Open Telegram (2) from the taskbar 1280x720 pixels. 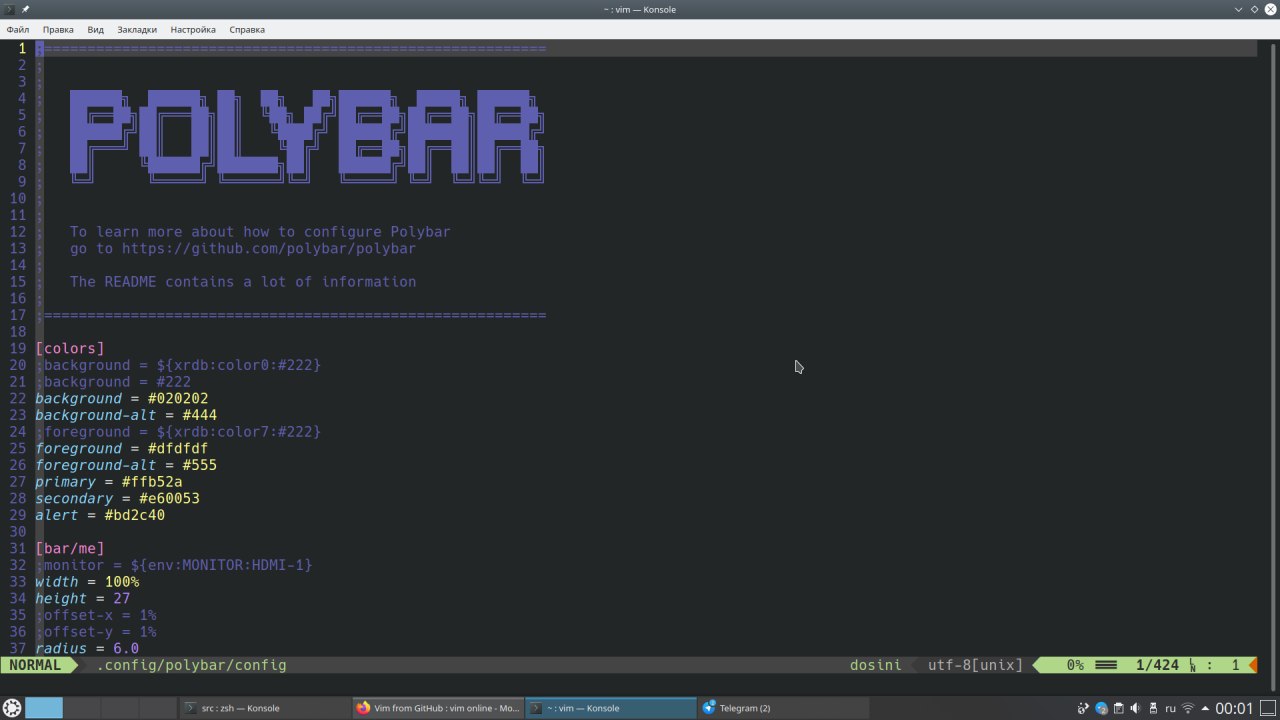pyautogui.click(x=783, y=708)
